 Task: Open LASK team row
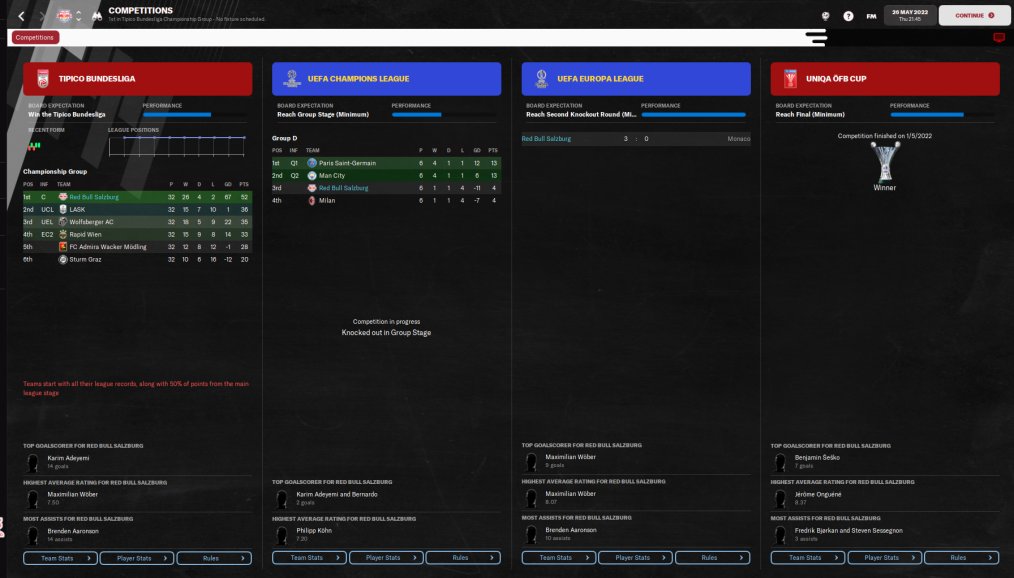click(138, 209)
